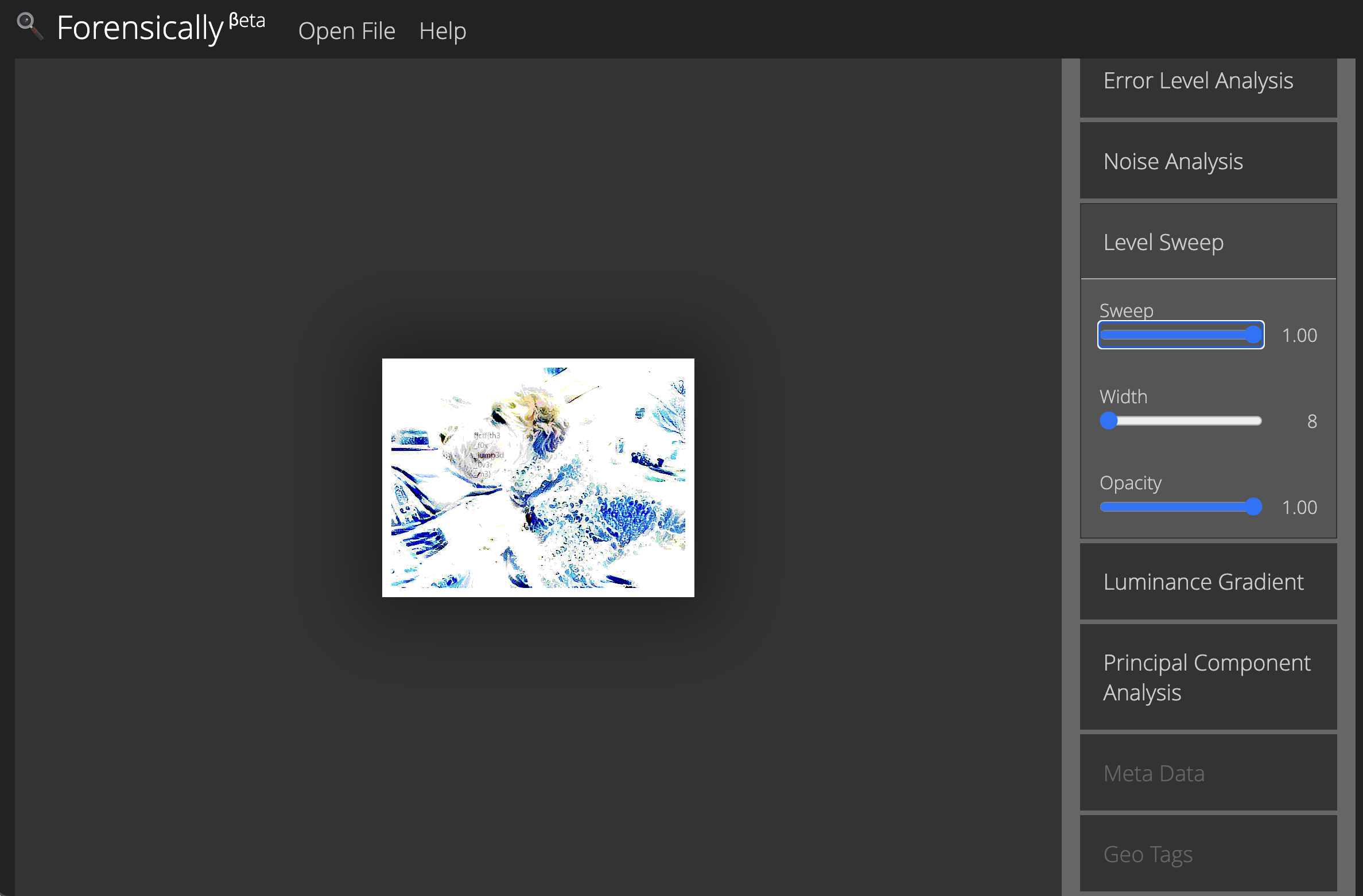Click the Opacity slider handle
Screen dimensions: 1363x896
[1253, 507]
